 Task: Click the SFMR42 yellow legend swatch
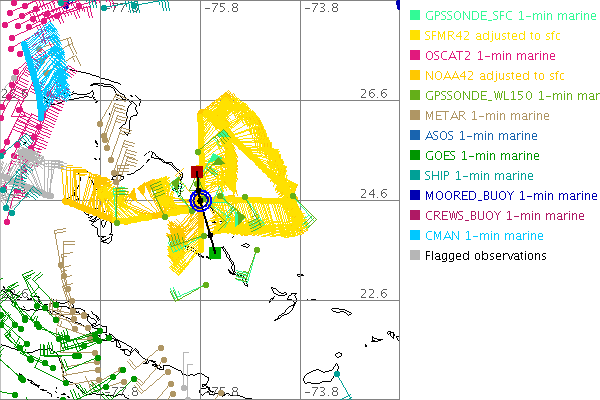coord(415,36)
